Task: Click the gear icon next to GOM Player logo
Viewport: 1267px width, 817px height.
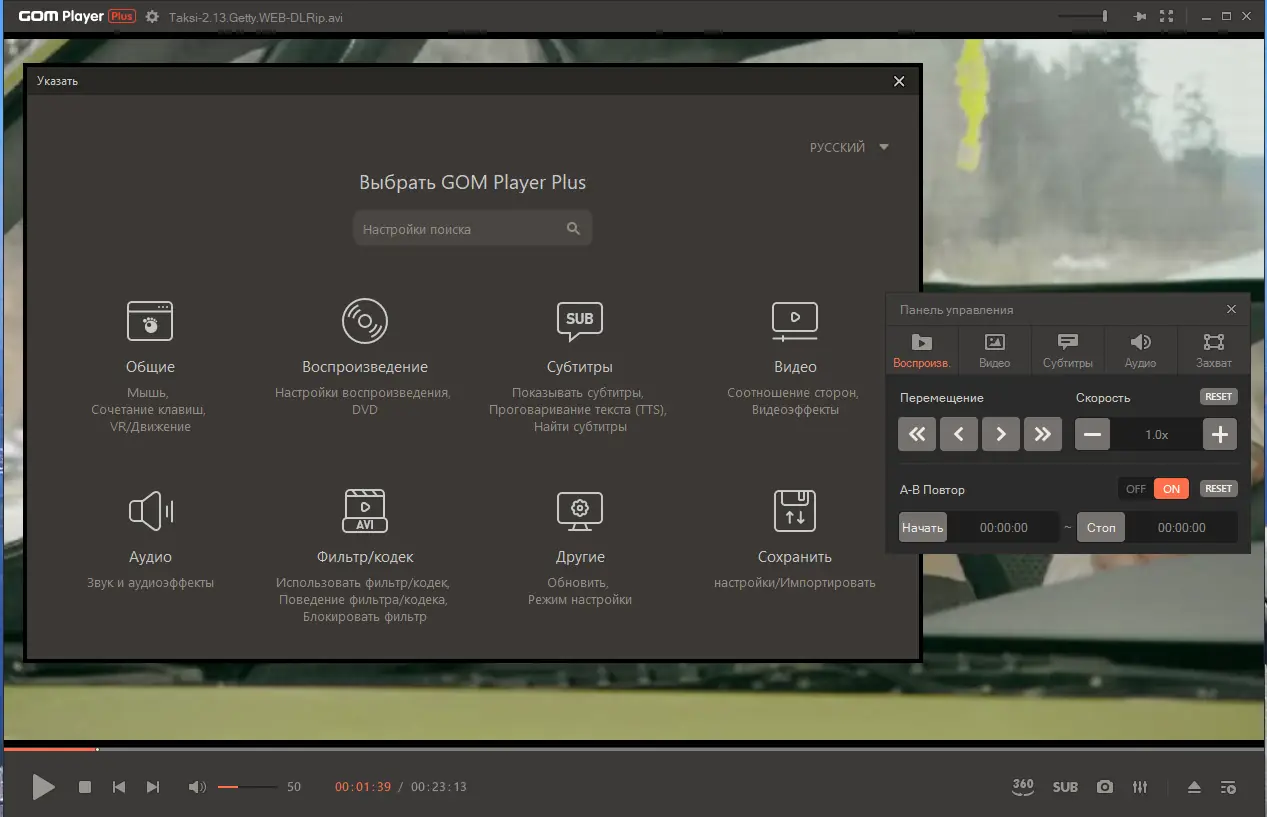Action: point(152,17)
